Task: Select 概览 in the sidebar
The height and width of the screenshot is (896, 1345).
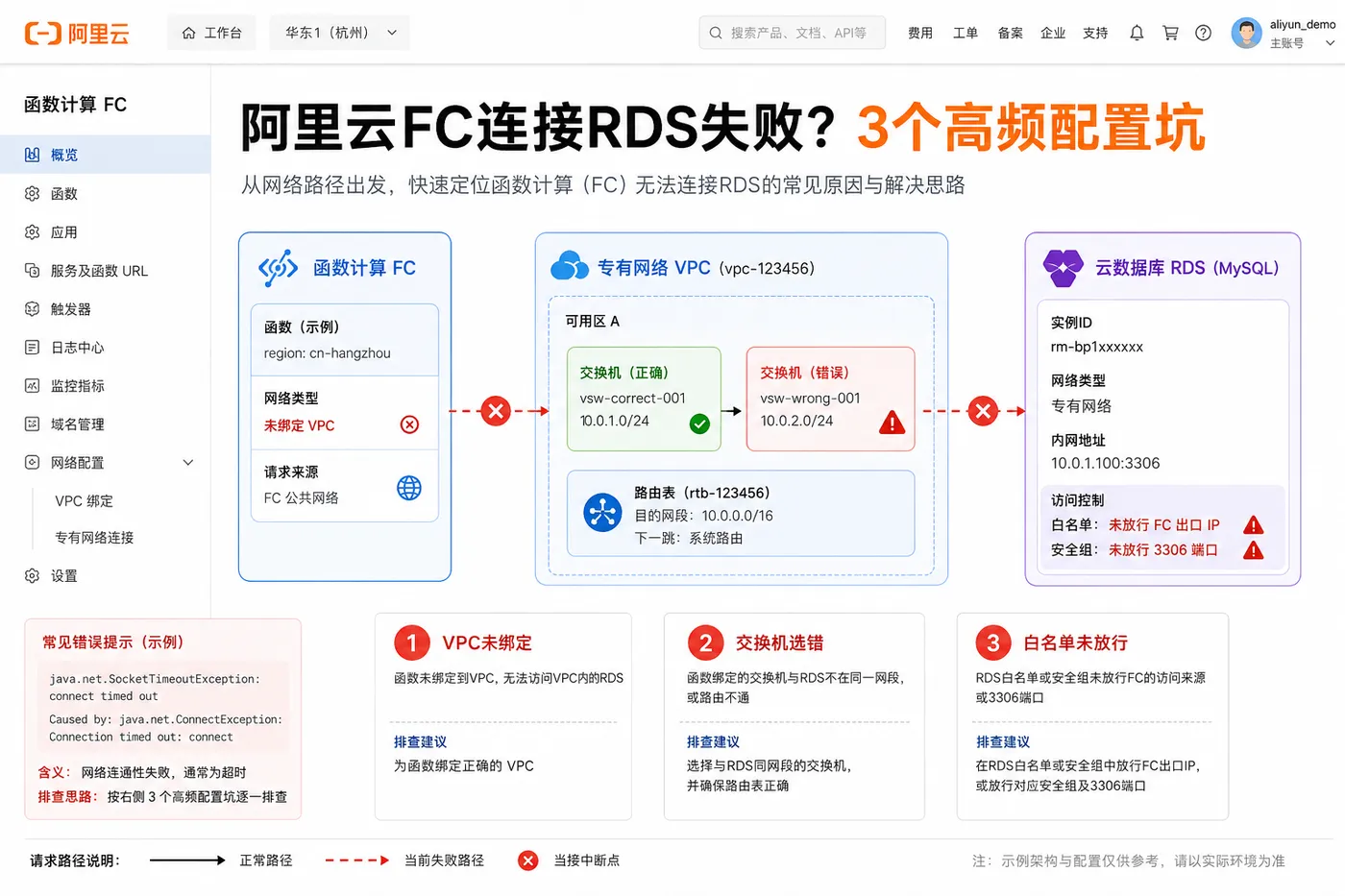Action: [x=105, y=155]
